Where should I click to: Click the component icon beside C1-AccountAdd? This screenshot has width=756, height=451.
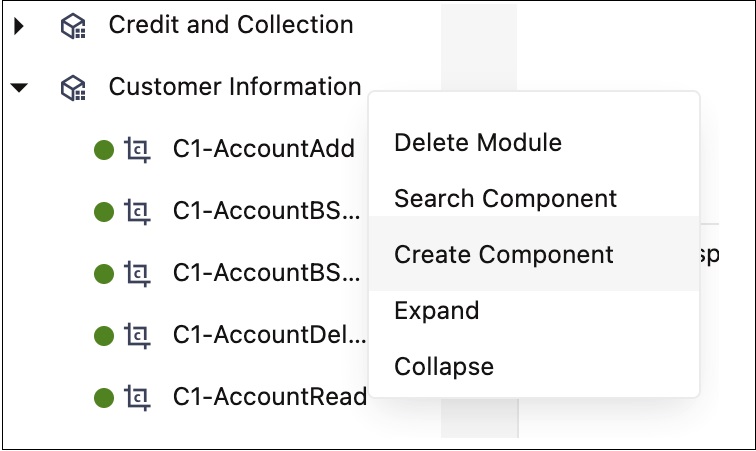click(137, 150)
